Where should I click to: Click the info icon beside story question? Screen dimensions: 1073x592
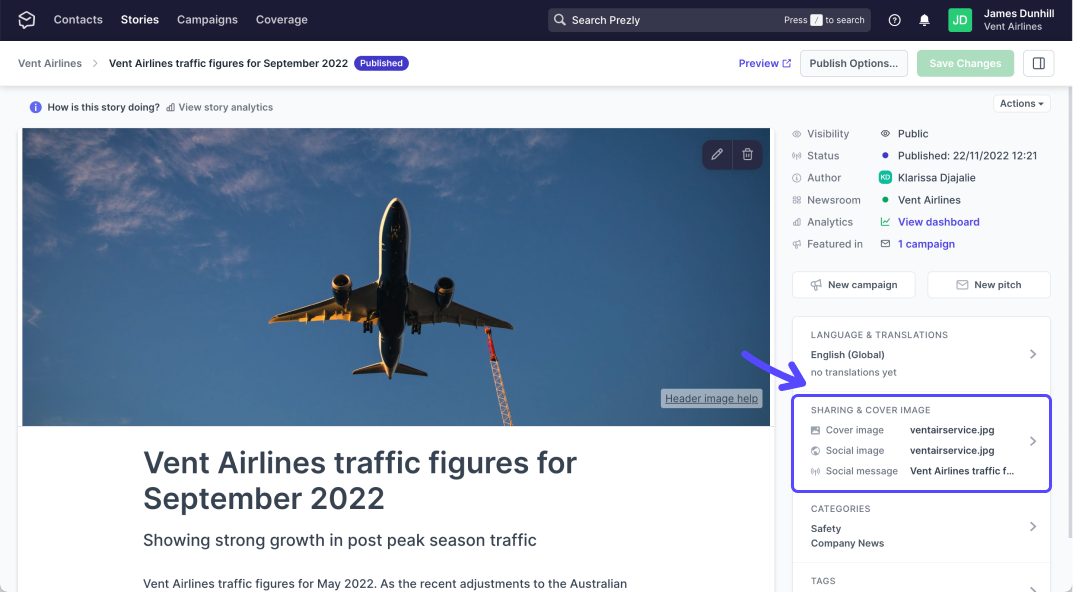[x=36, y=107]
